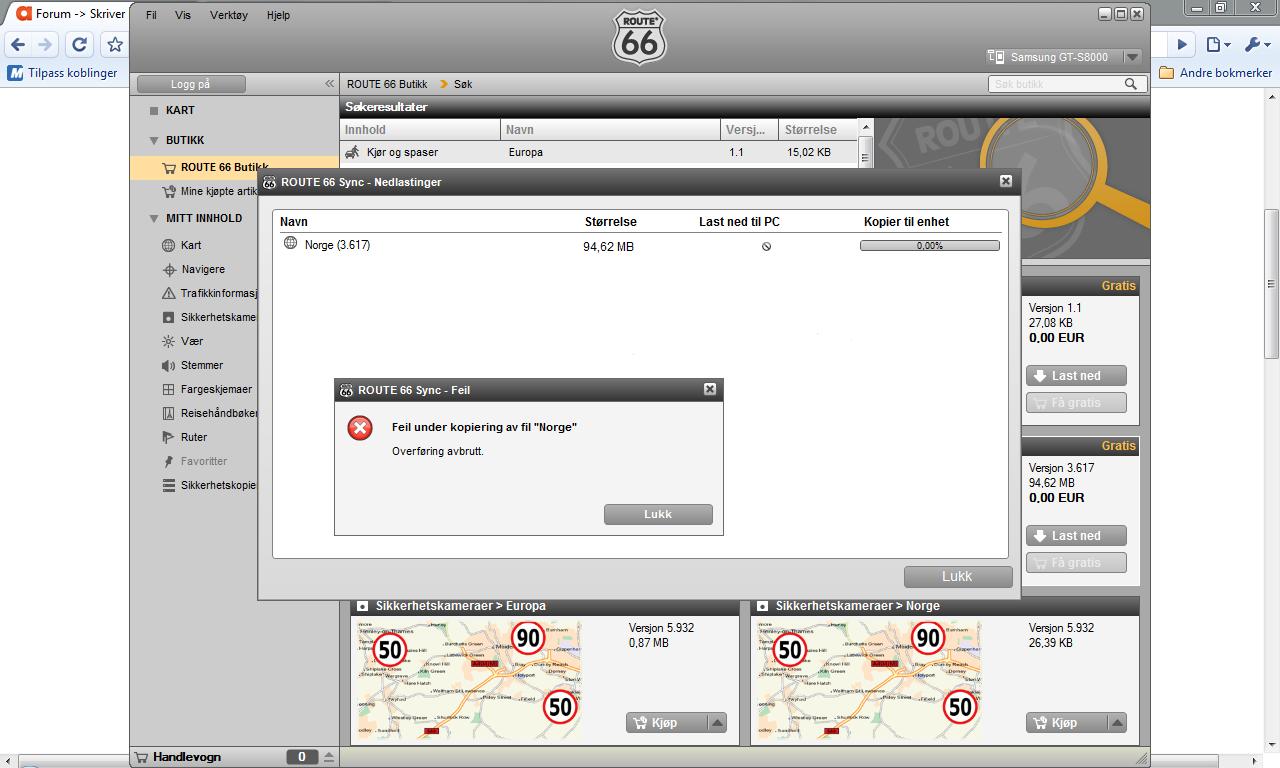Click the Kopier til enhet progress bar
1280x768 pixels.
click(x=930, y=245)
